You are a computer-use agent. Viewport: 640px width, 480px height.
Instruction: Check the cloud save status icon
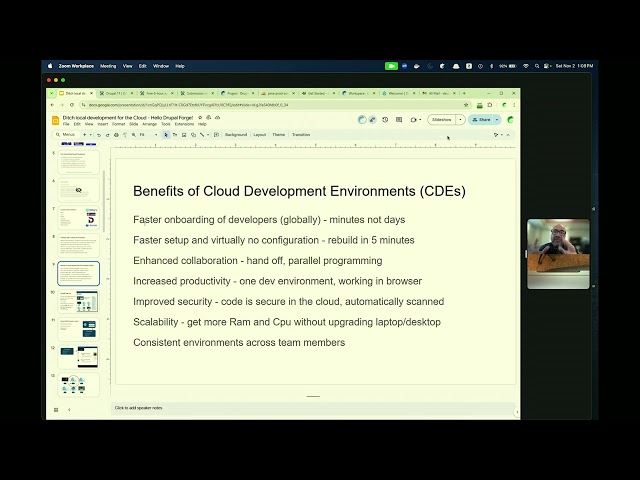218,118
